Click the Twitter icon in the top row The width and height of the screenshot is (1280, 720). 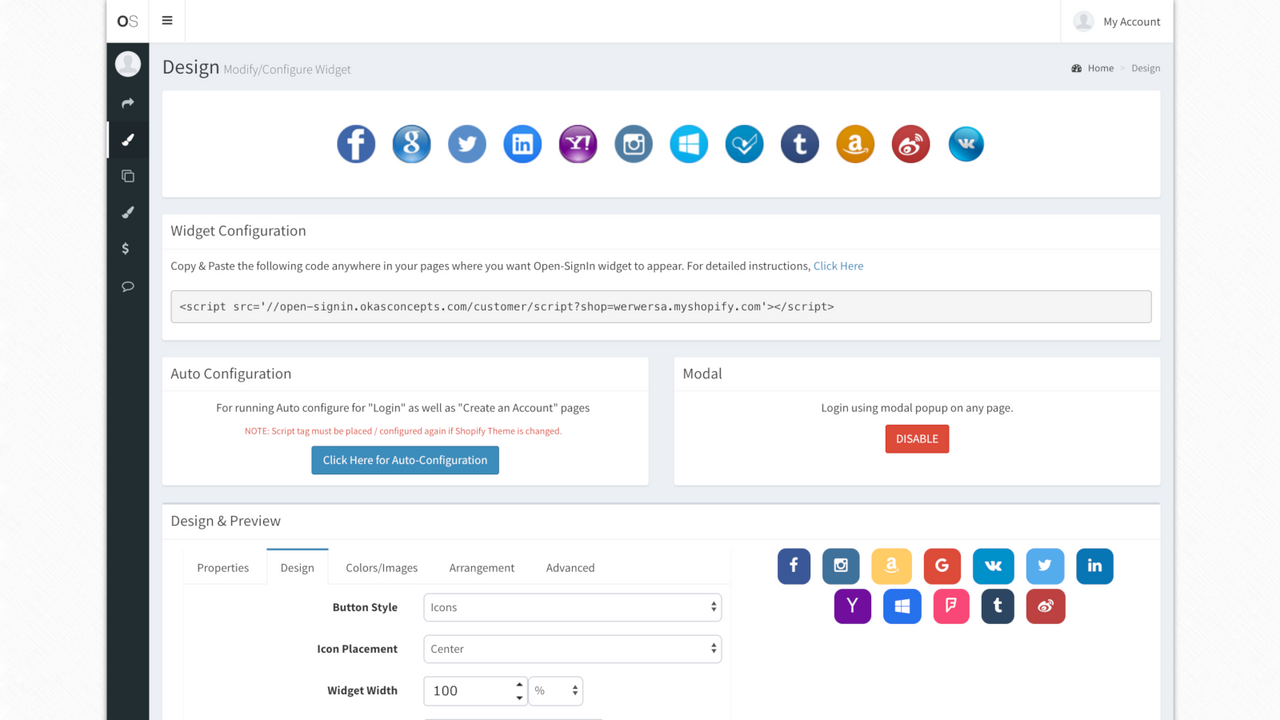coord(467,144)
